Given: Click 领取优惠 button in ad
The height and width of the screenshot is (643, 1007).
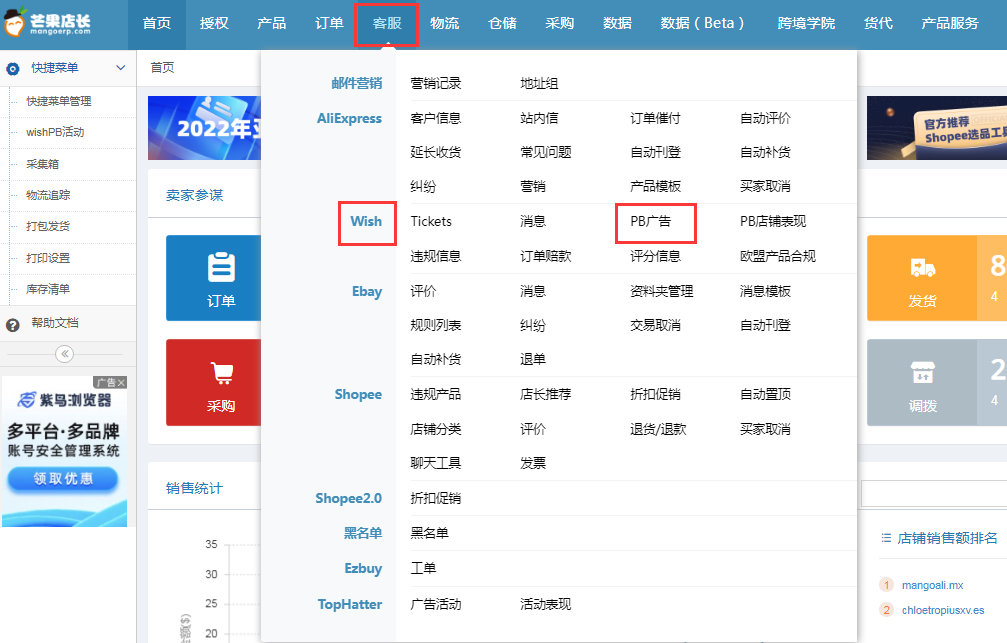Looking at the screenshot, I should (x=63, y=479).
